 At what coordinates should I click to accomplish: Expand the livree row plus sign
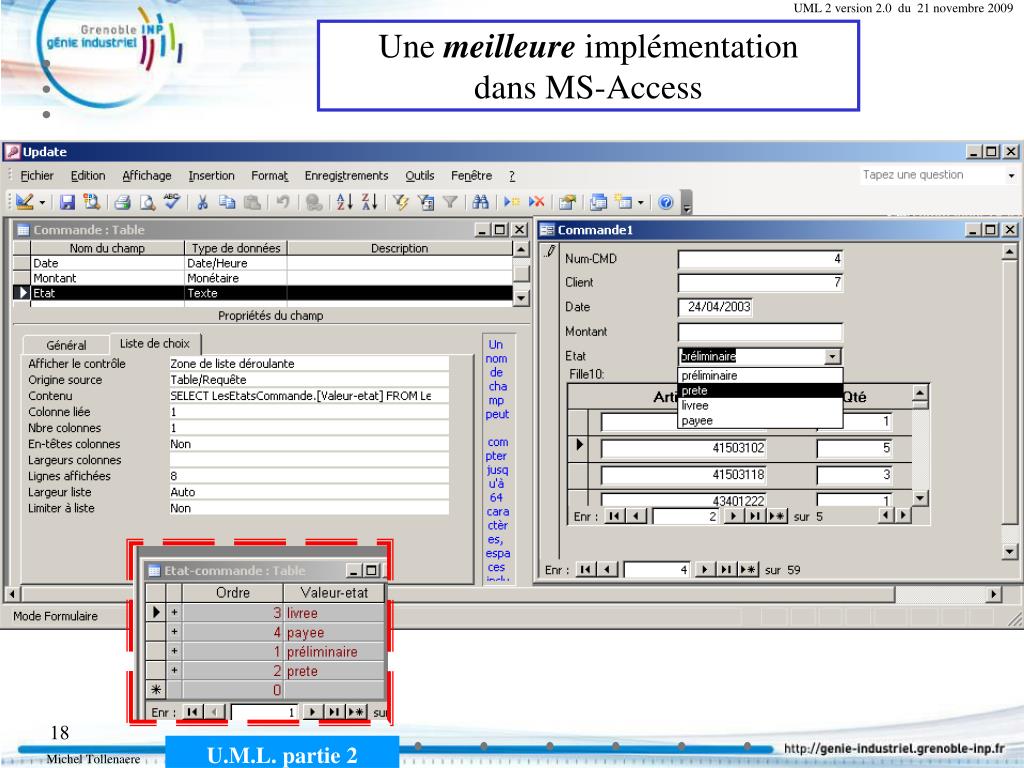click(174, 613)
